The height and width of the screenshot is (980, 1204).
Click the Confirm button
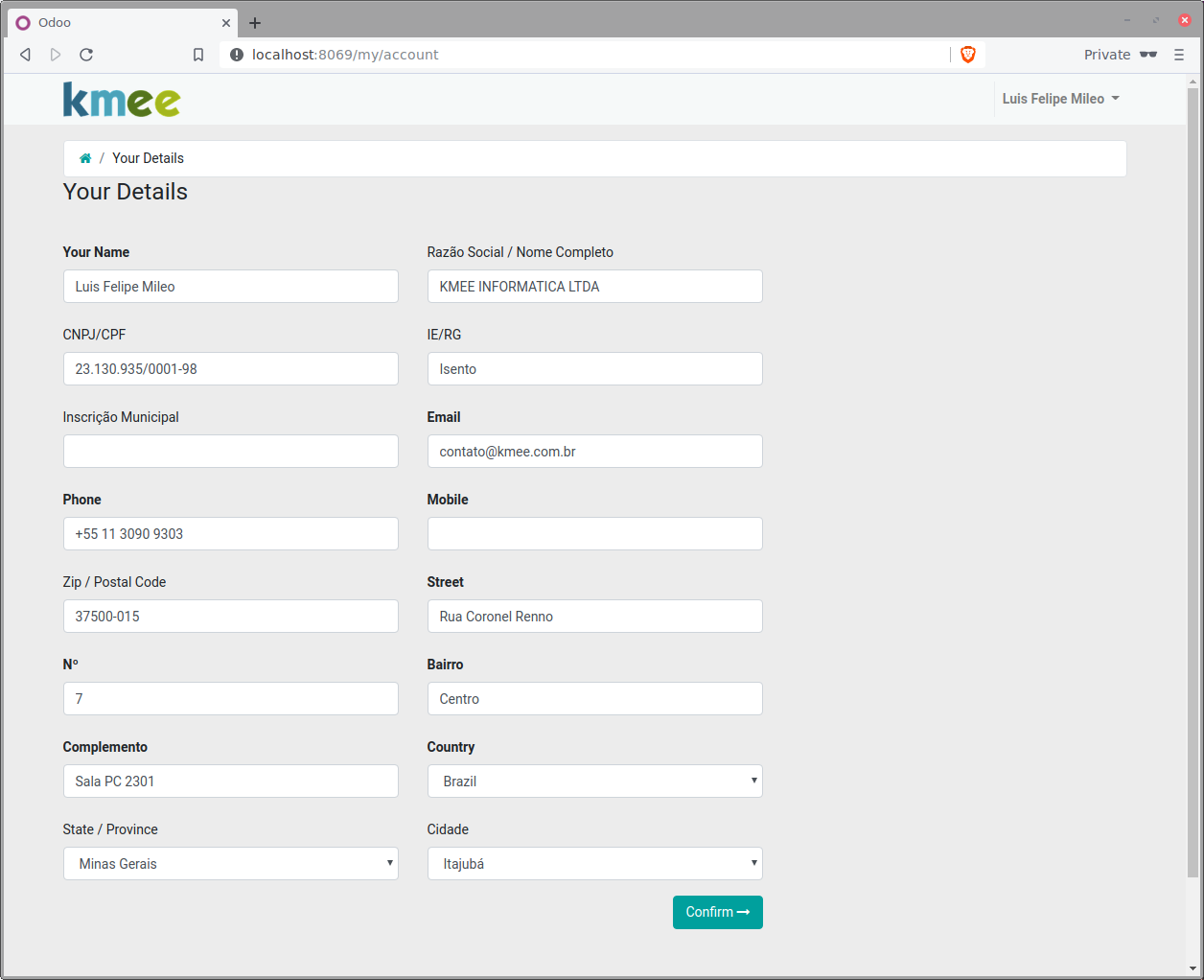coord(718,912)
